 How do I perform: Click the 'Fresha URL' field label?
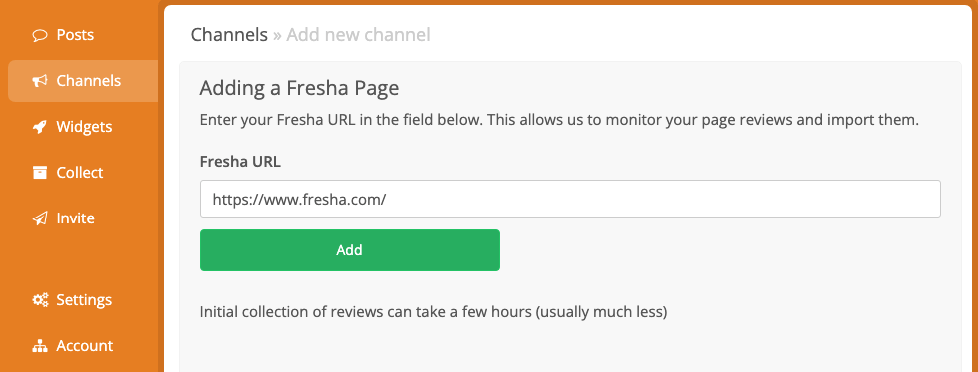click(240, 162)
